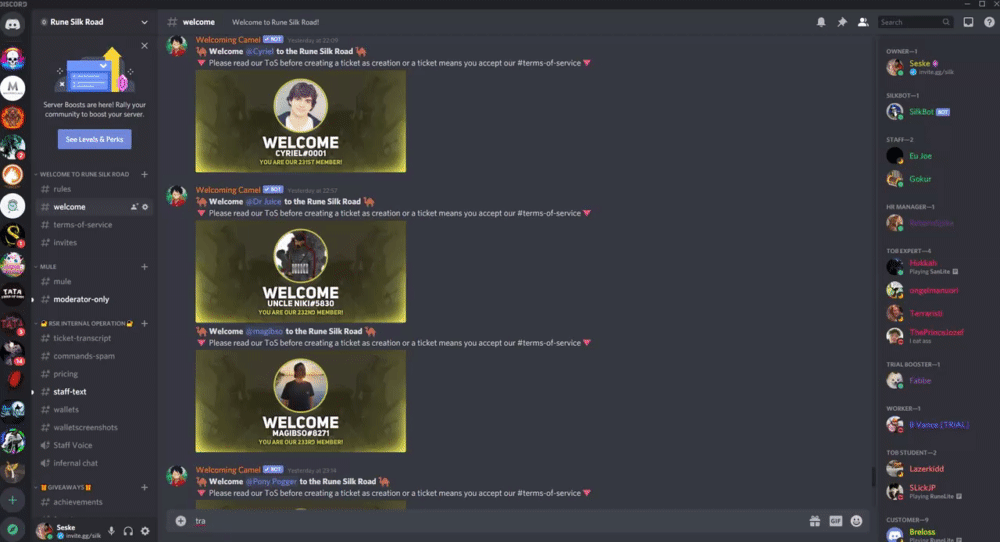Viewport: 1000px width, 542px height.
Task: Send a Nitro gift
Action: coord(814,521)
